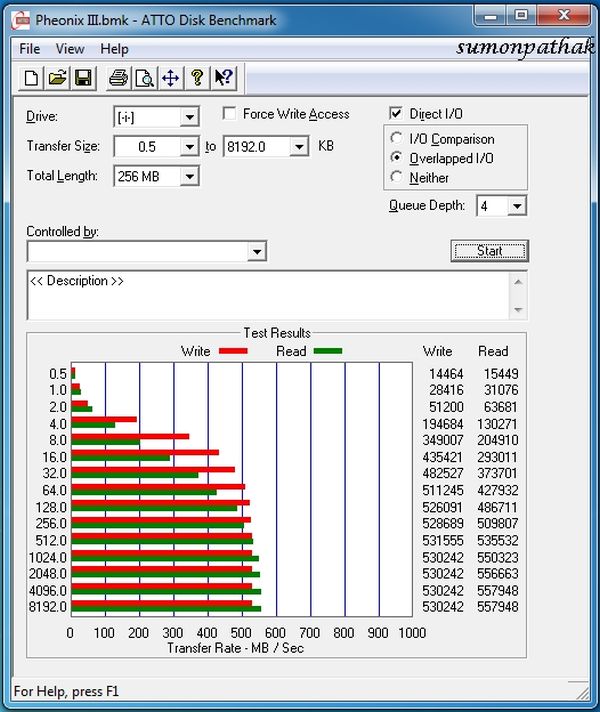
Task: Expand Transfer Size minimum 0.5 dropdown
Action: tap(189, 147)
